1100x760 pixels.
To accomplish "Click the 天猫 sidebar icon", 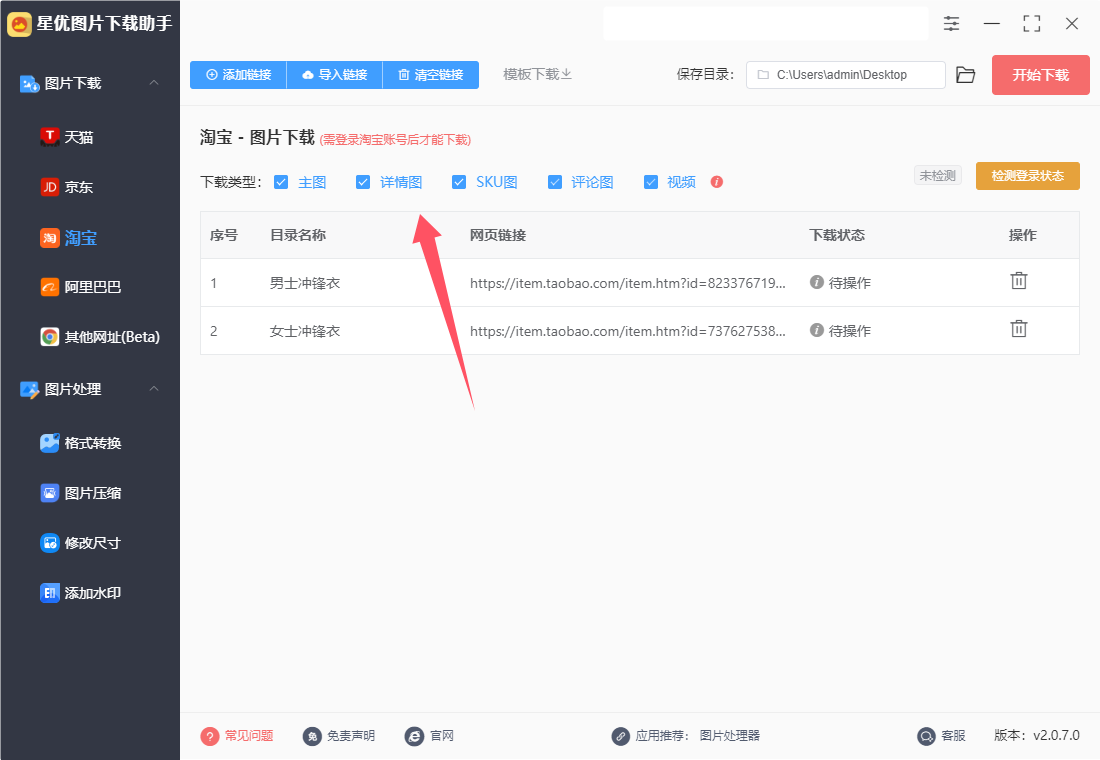I will click(49, 137).
